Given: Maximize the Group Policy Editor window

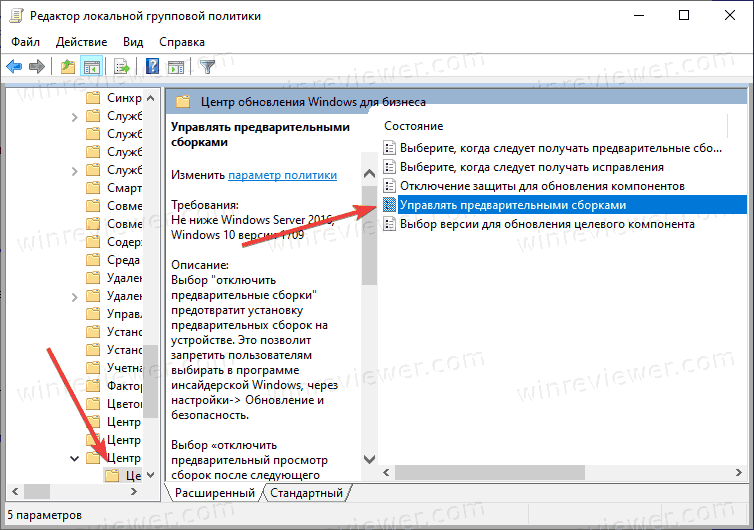Looking at the screenshot, I should coord(684,15).
